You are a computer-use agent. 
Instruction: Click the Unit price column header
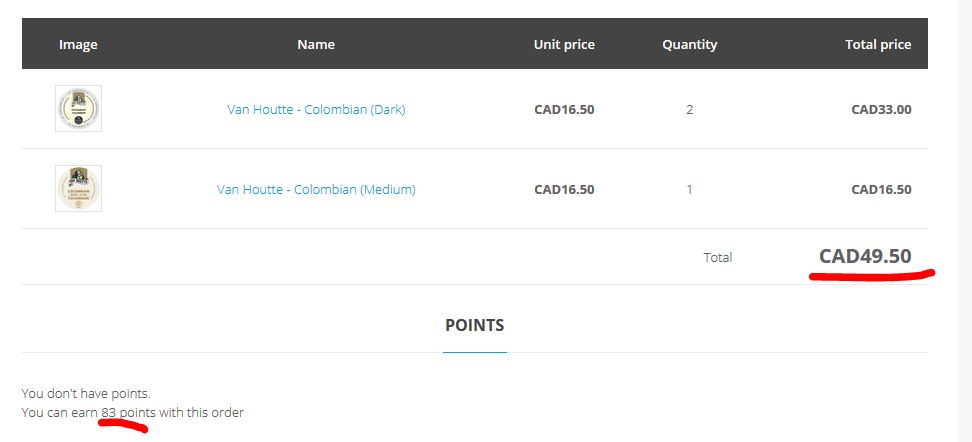click(564, 44)
